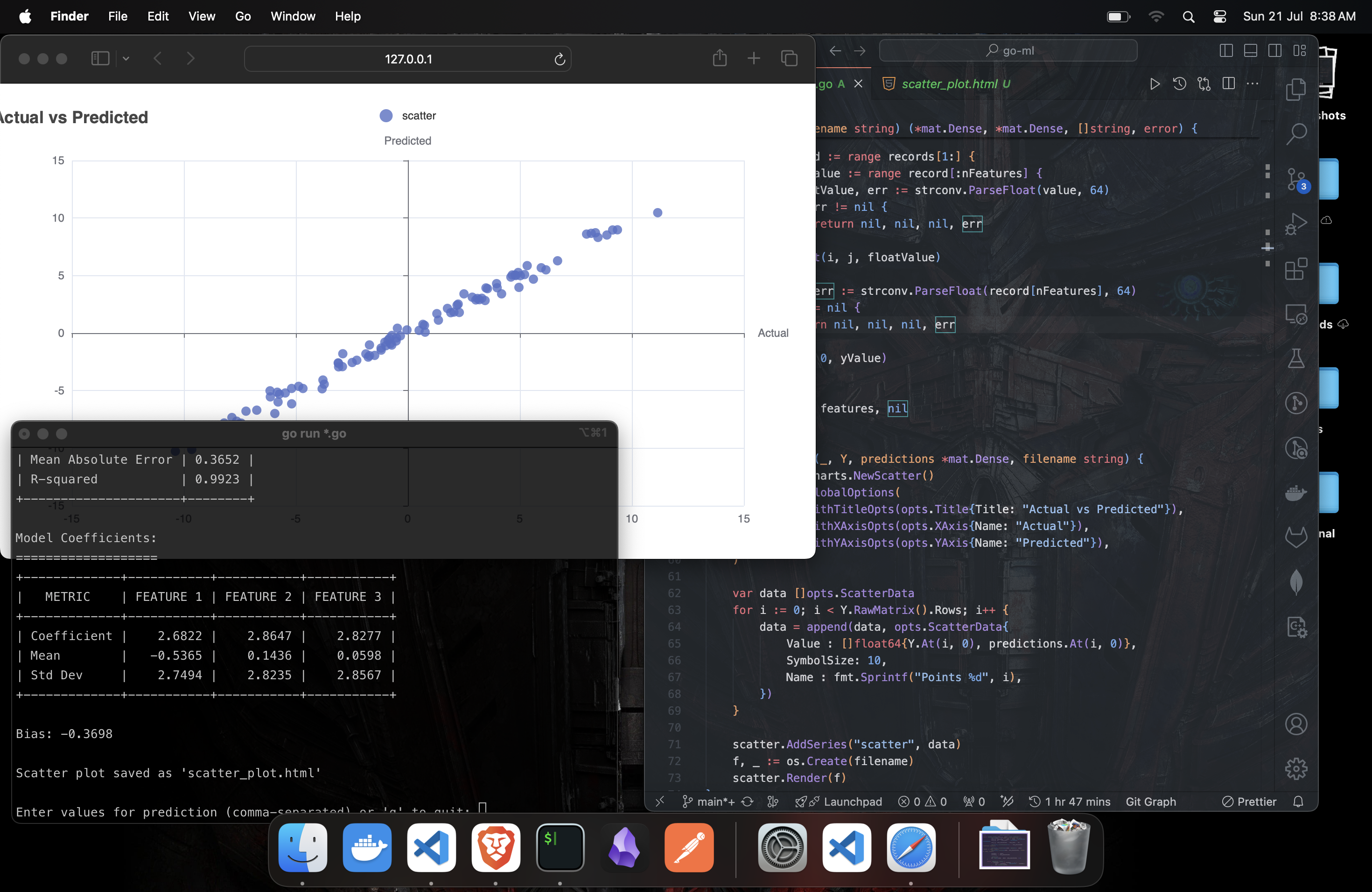The width and height of the screenshot is (1372, 892).
Task: Open file timeline history icon in editor toolbar
Action: 1179,84
